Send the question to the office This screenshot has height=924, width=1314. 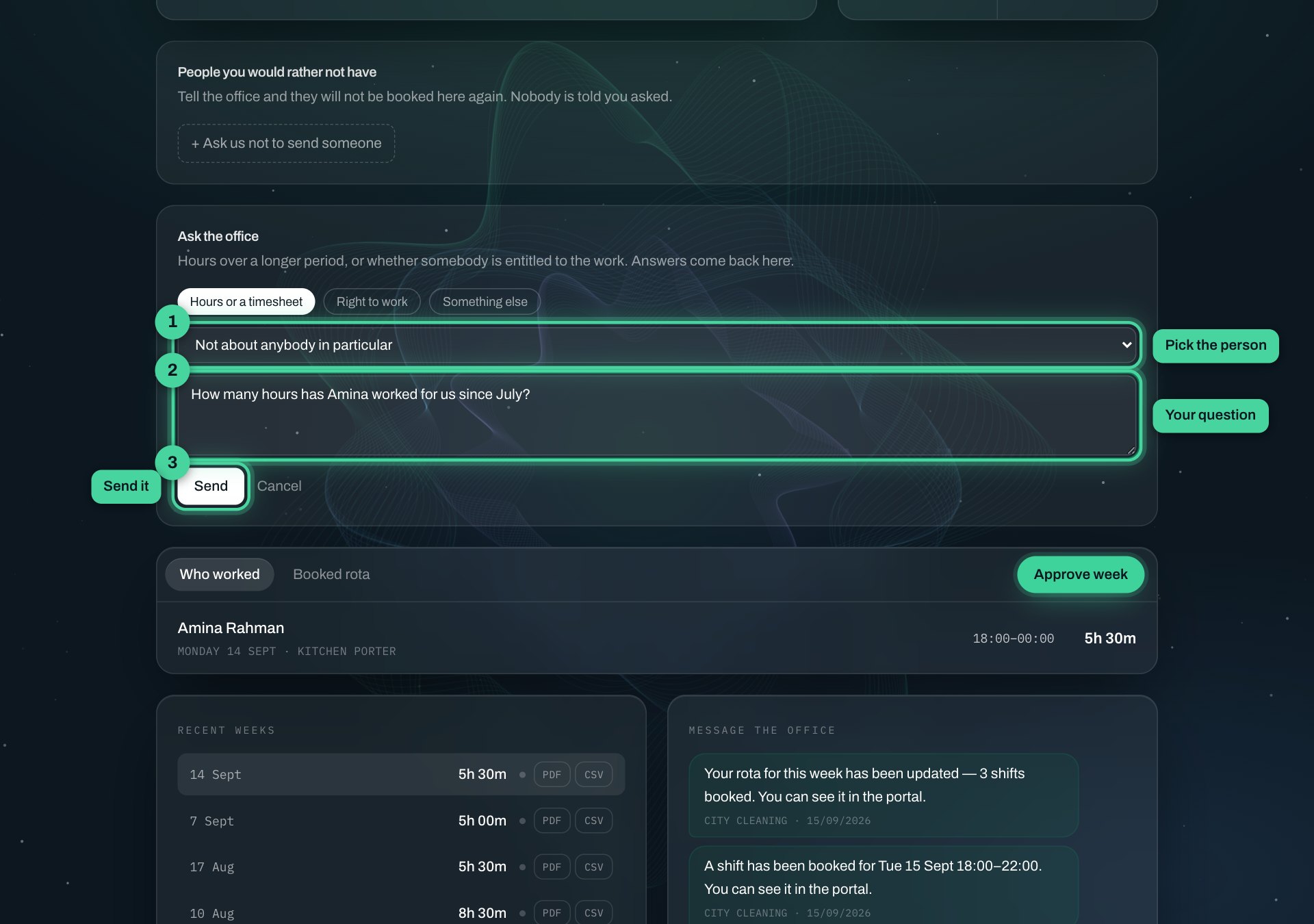[x=211, y=486]
